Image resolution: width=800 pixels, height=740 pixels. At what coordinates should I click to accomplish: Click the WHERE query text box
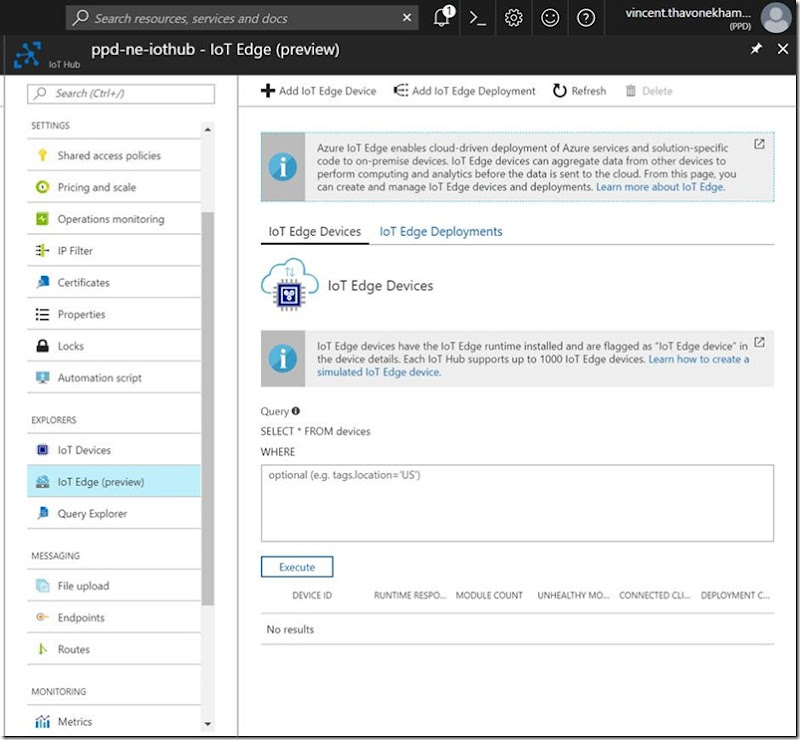tap(517, 503)
